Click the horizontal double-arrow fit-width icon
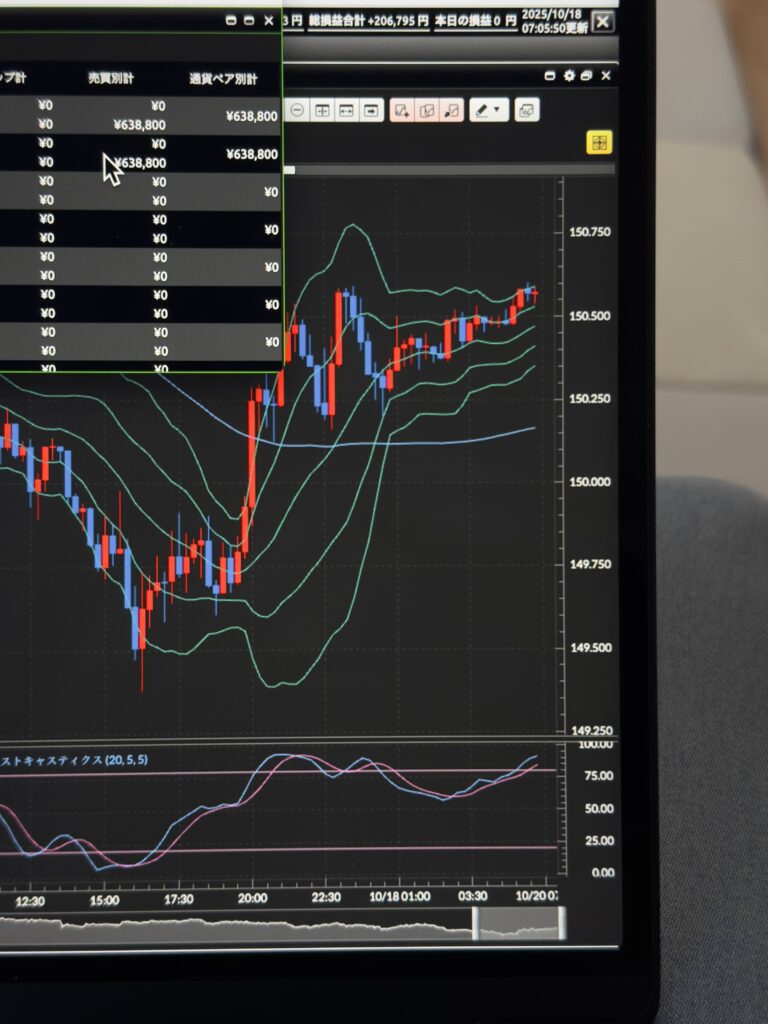 coord(346,110)
